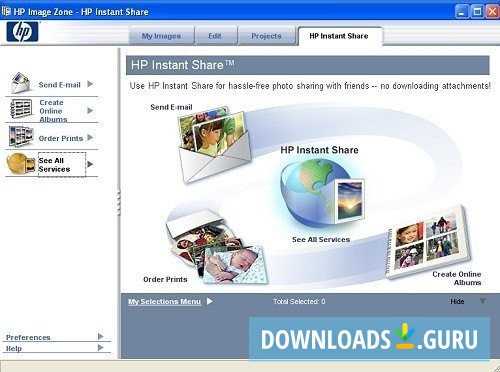The image size is (500, 372).
Task: Click the large envelope with photos graphic
Action: (x=215, y=146)
